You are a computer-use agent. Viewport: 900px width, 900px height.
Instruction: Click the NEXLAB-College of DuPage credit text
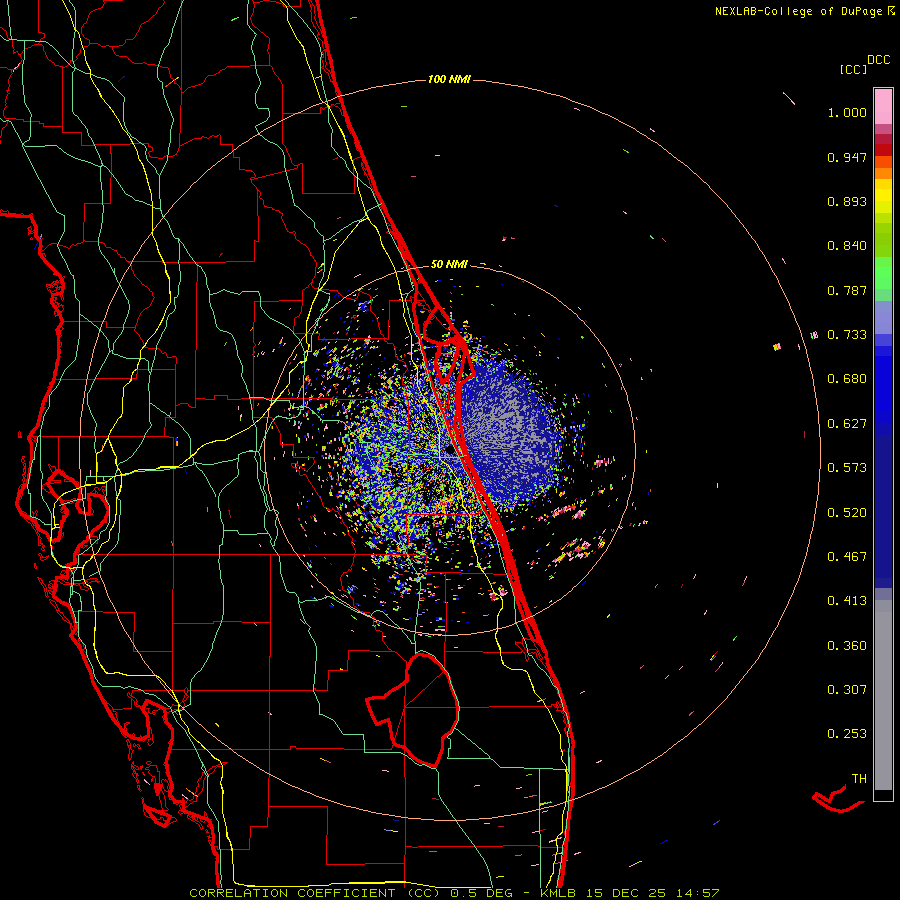(805, 11)
